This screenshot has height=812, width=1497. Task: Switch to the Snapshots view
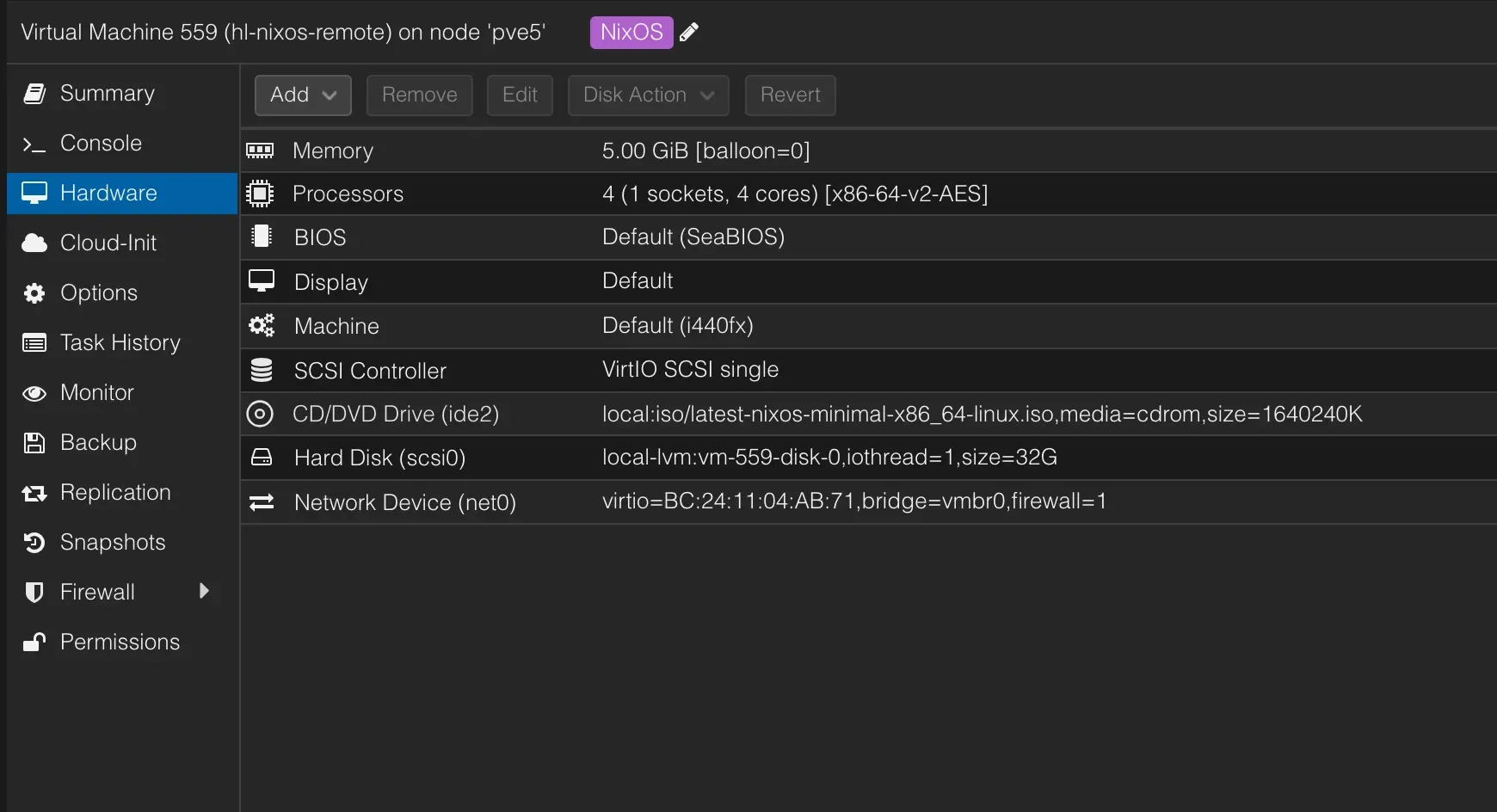tap(112, 542)
